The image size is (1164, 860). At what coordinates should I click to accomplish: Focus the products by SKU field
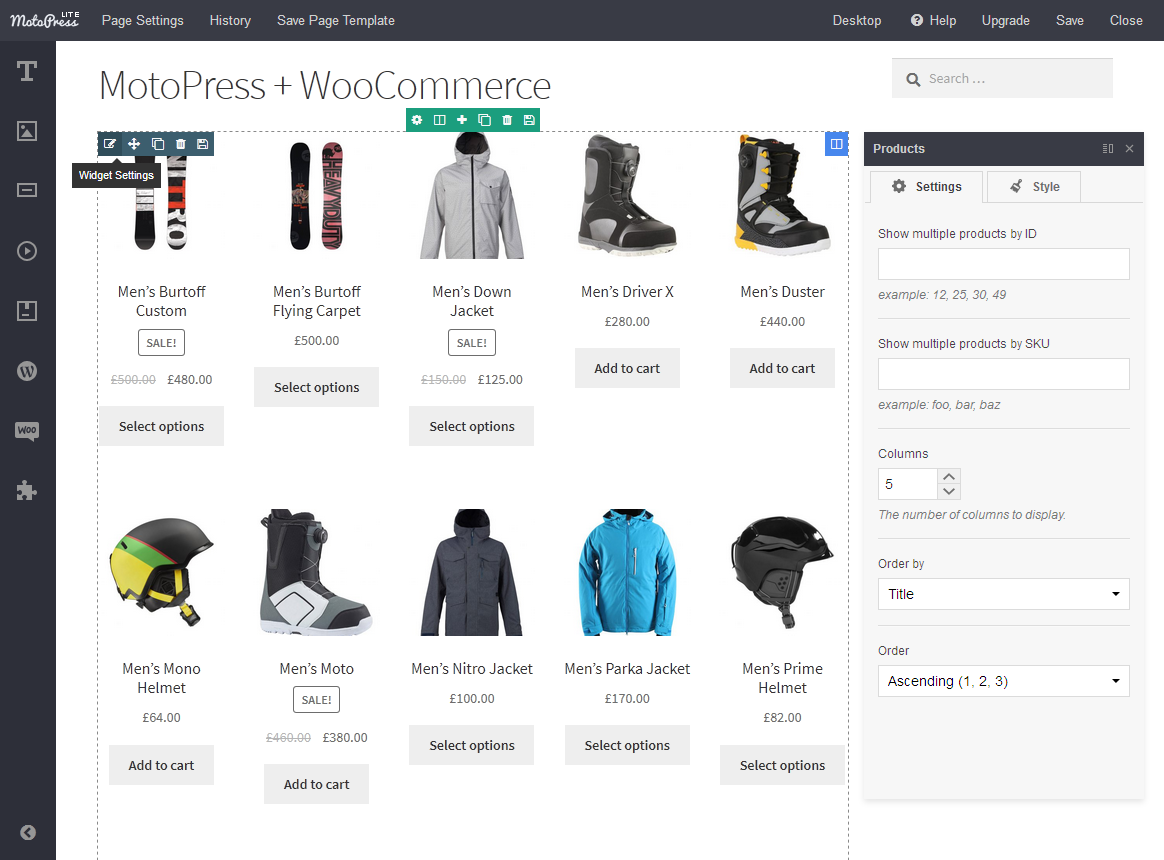tap(1004, 374)
